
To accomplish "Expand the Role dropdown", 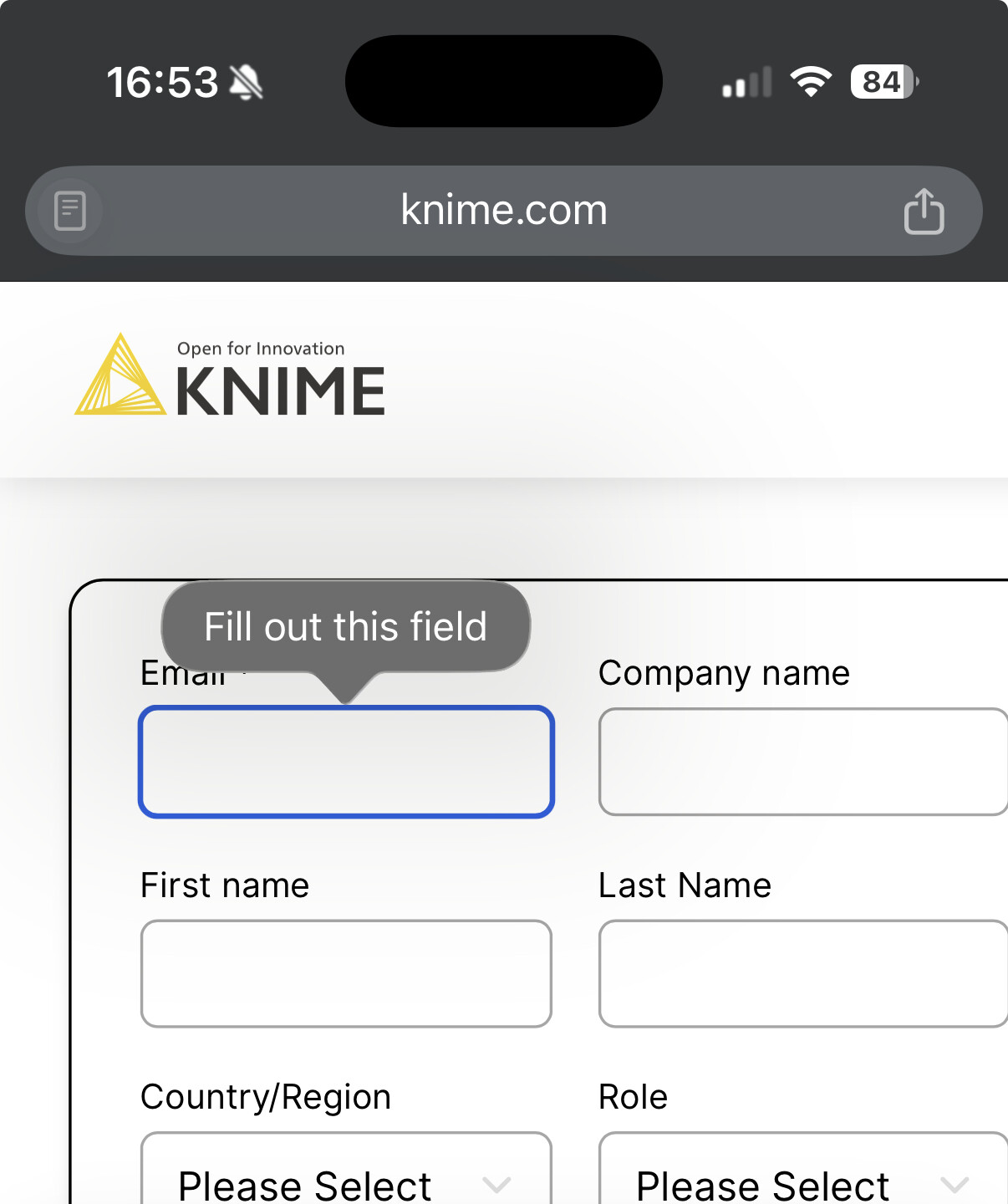I will pyautogui.click(x=802, y=1181).
